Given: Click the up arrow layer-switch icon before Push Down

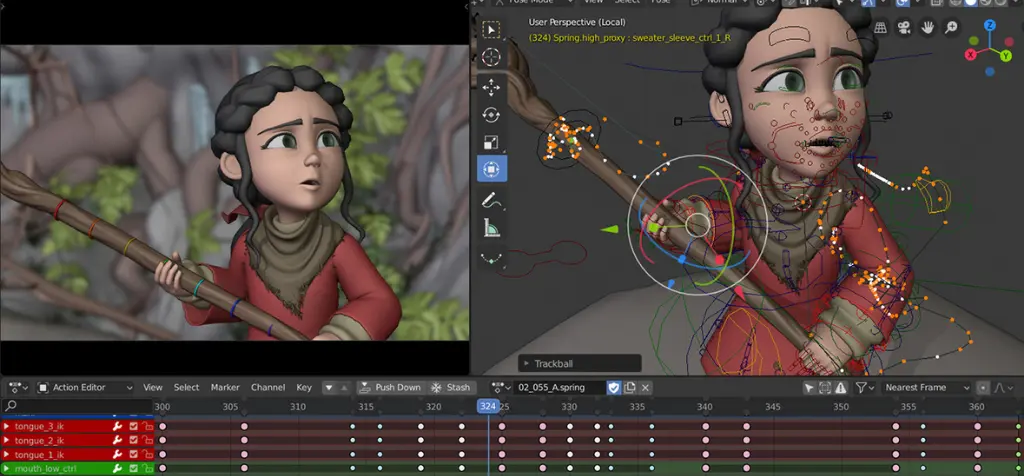Looking at the screenshot, I should coord(344,387).
